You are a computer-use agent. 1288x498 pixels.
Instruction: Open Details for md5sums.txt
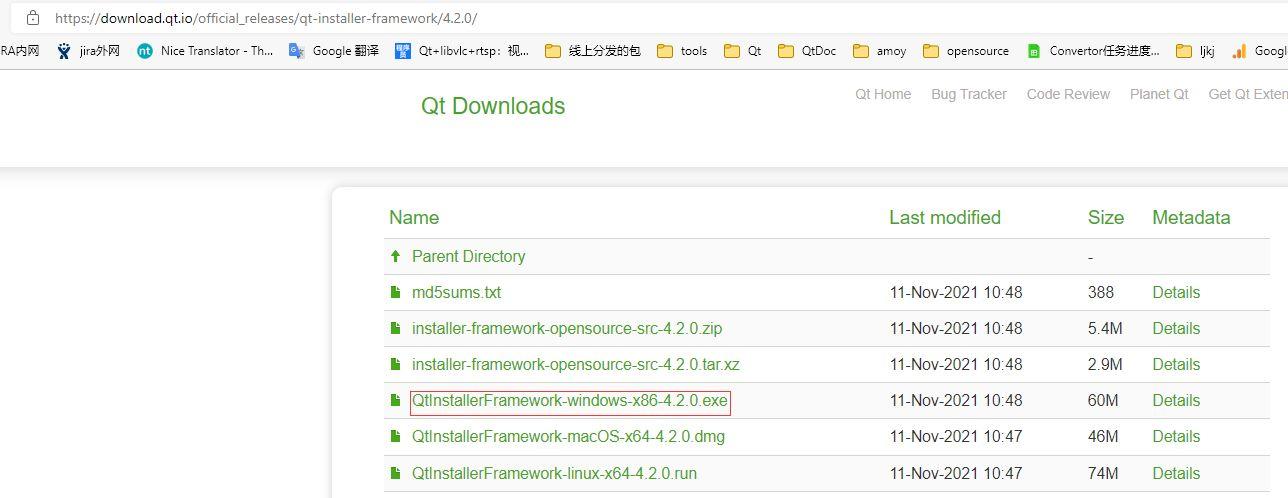1176,293
